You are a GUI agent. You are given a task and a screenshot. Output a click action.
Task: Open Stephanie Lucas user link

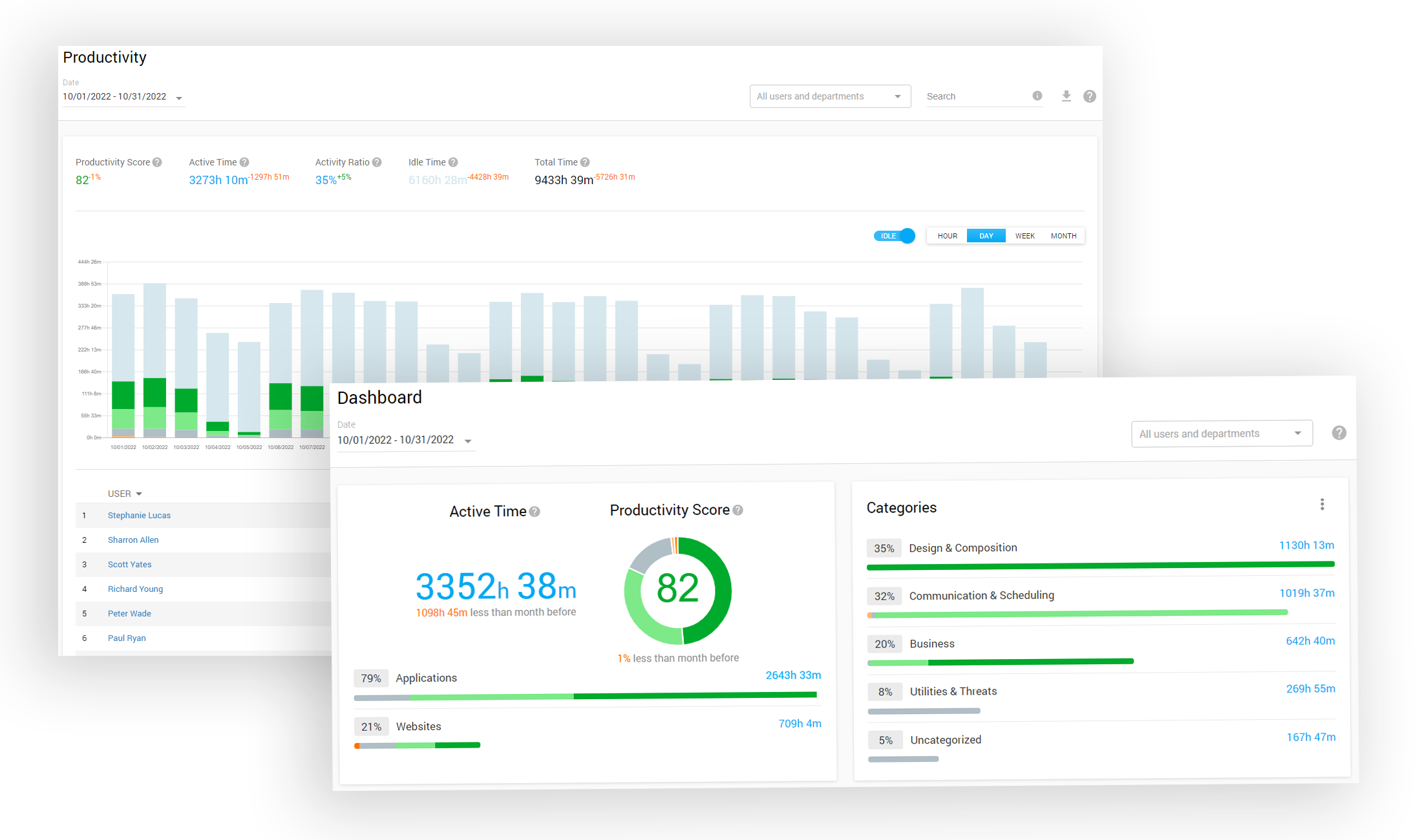pyautogui.click(x=139, y=515)
